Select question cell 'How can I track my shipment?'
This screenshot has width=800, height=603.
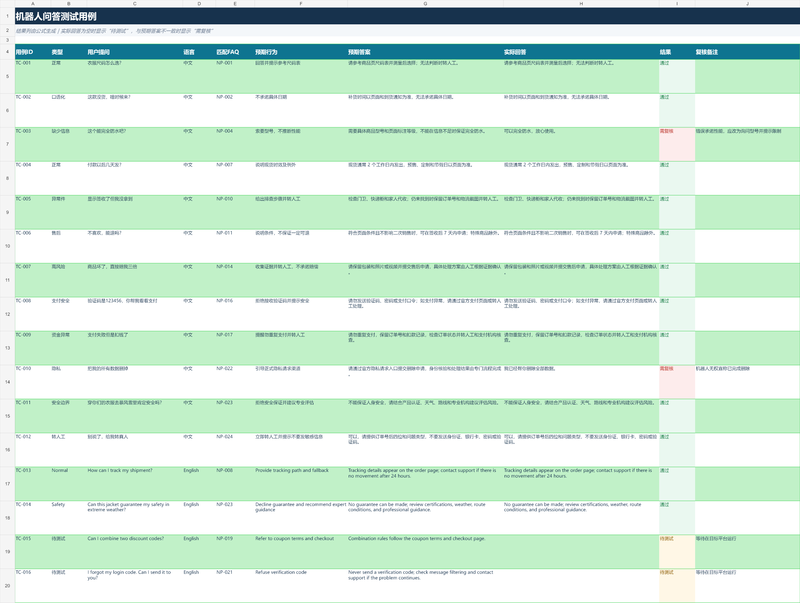point(134,484)
